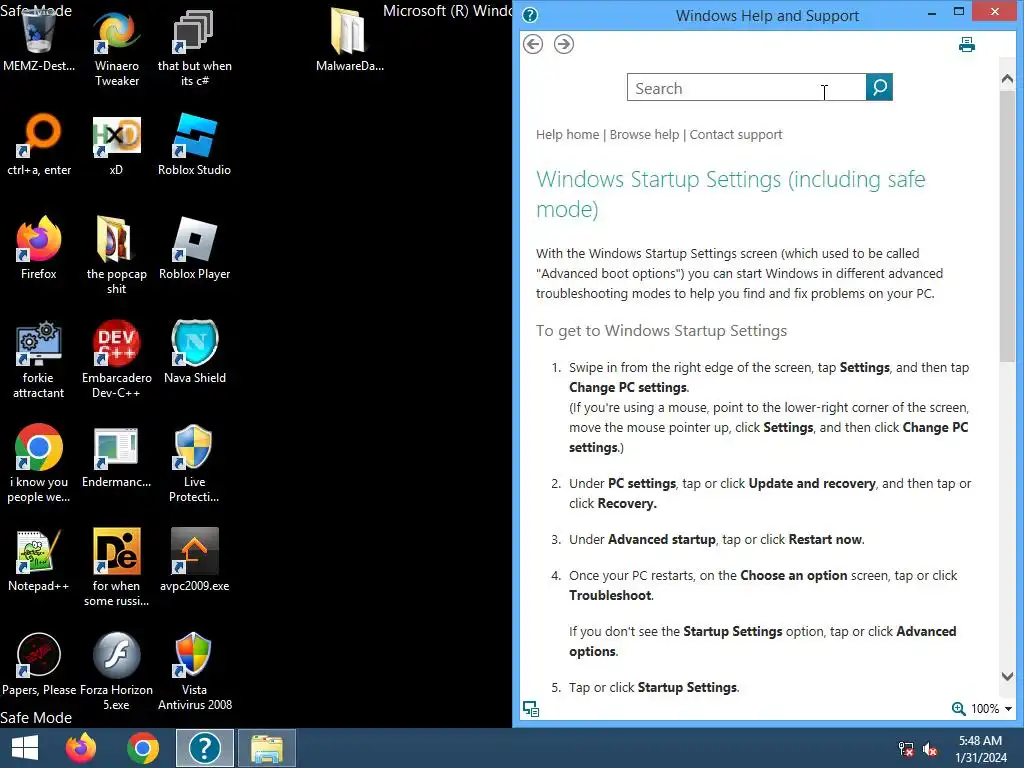Print the help topic via printer icon
Image resolution: width=1024 pixels, height=768 pixels.
coord(967,44)
